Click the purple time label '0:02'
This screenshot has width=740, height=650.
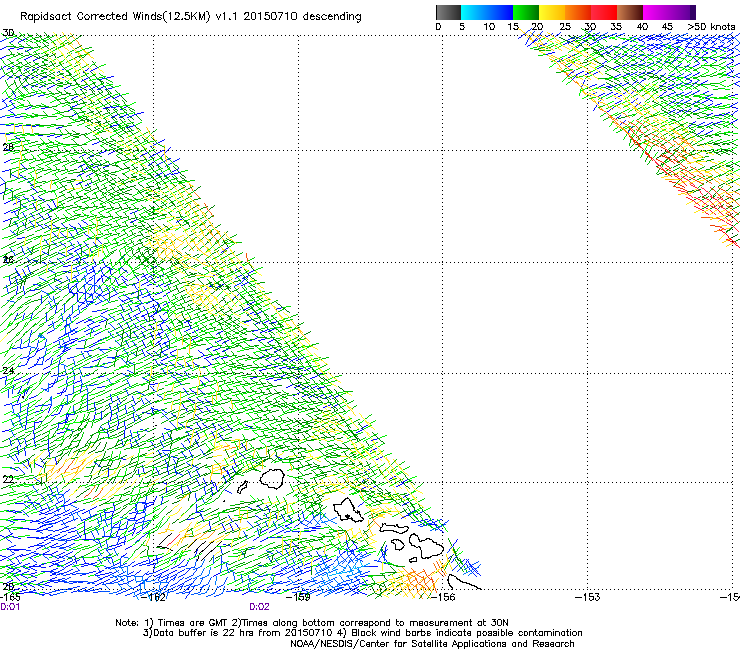click(260, 607)
